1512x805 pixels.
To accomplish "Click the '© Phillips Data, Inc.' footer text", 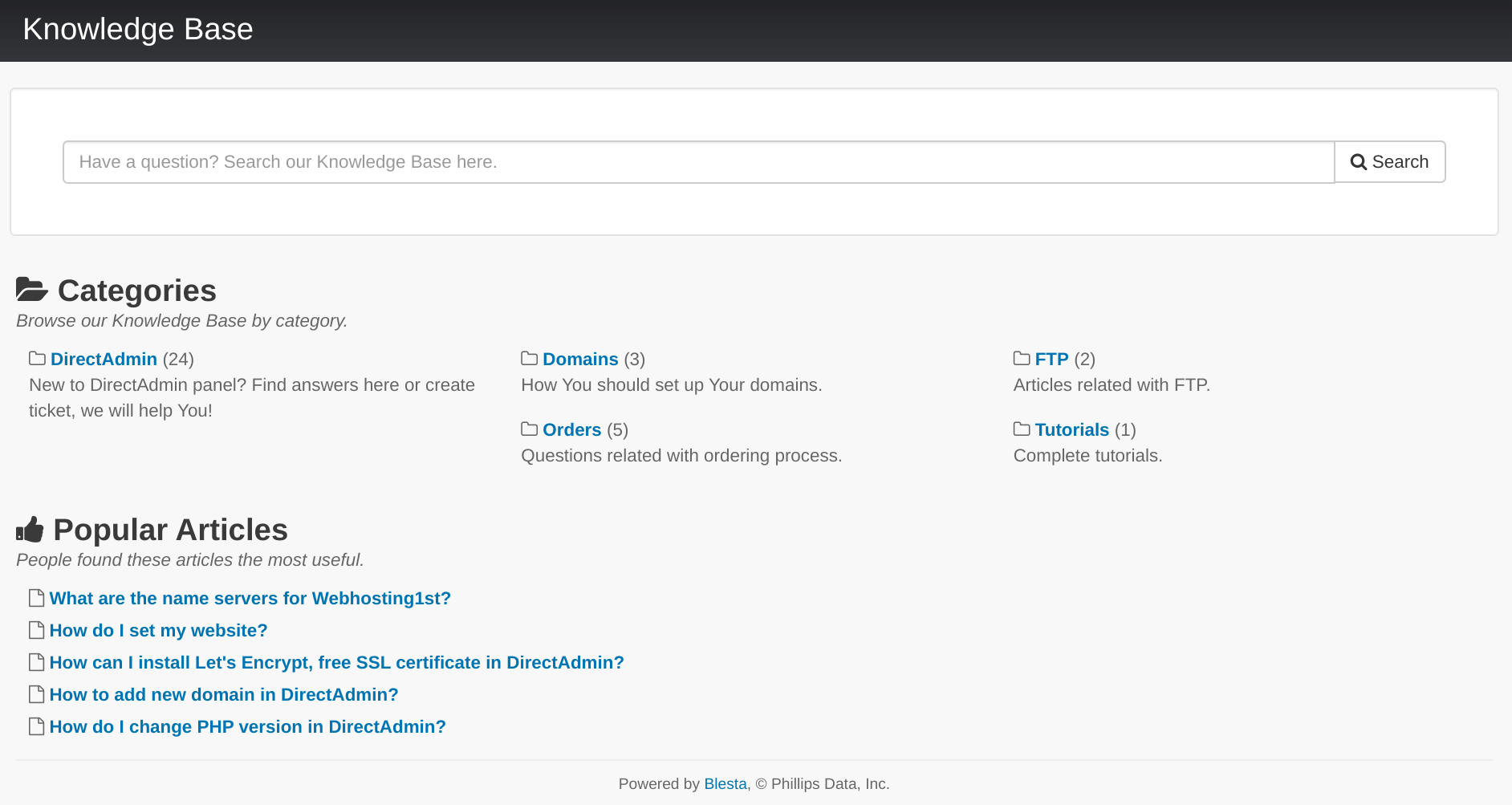I will (x=823, y=783).
